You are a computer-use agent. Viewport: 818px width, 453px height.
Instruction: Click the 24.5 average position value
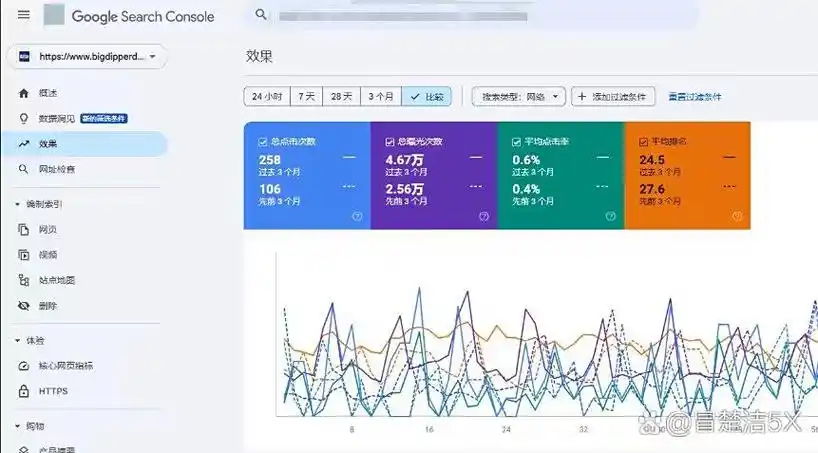tap(652, 160)
